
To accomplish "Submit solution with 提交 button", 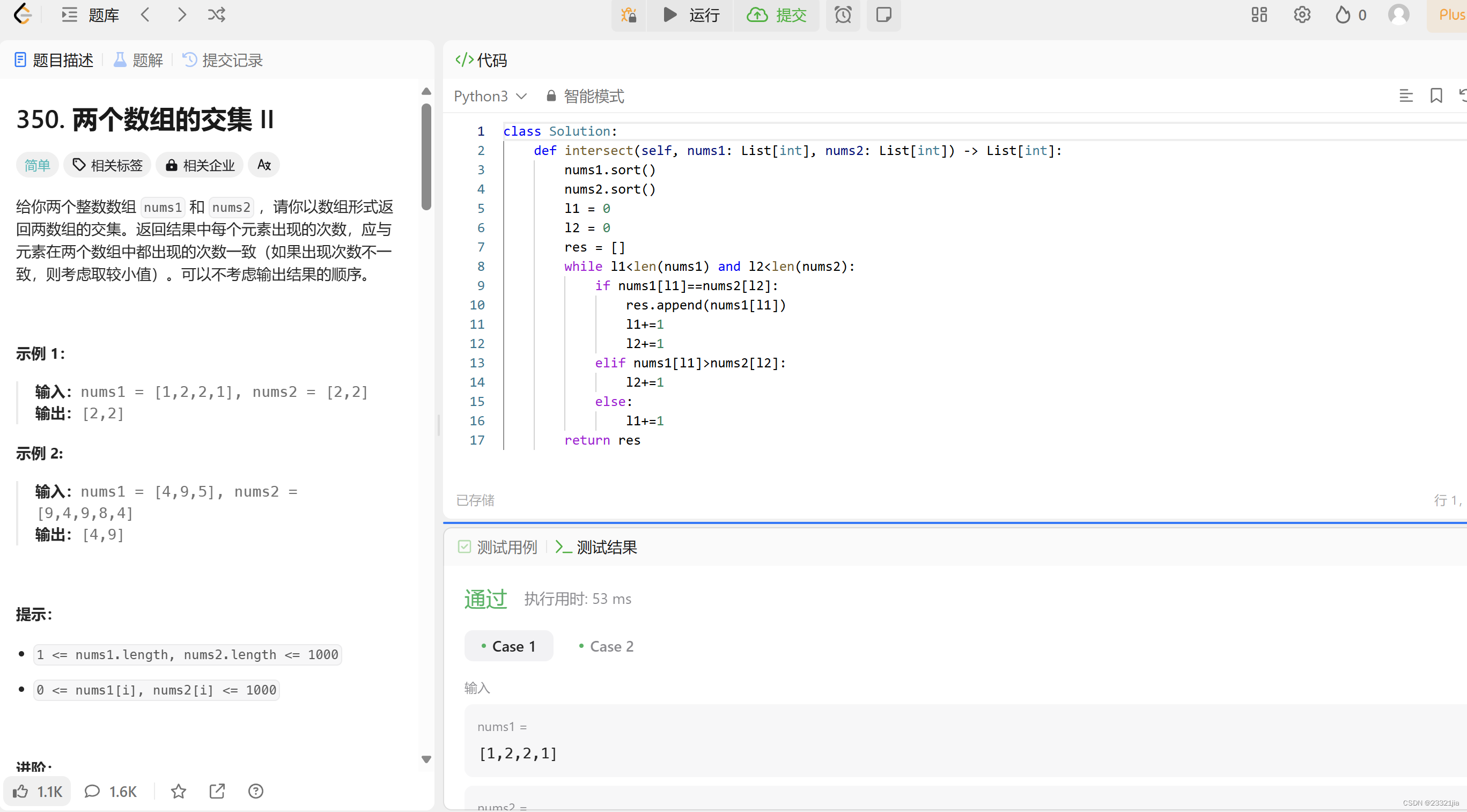I will pos(777,15).
